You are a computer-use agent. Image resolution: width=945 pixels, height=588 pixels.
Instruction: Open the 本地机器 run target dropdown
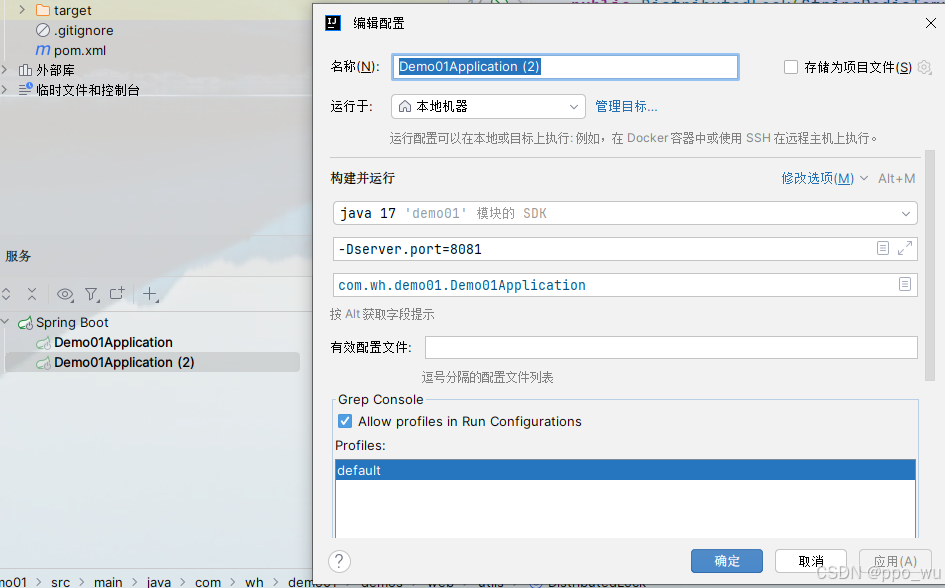[x=488, y=107]
